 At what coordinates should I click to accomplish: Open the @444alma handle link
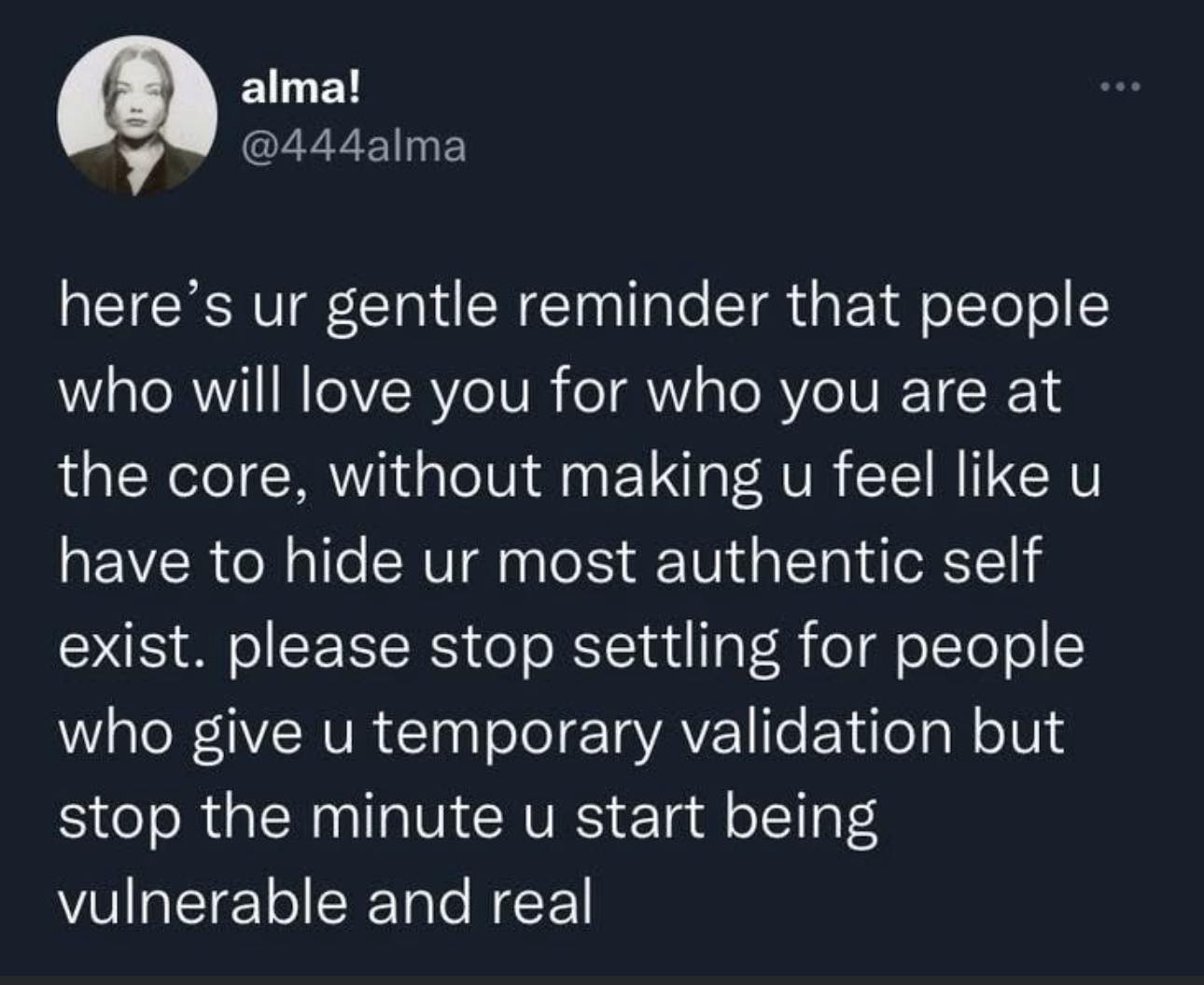pyautogui.click(x=353, y=148)
